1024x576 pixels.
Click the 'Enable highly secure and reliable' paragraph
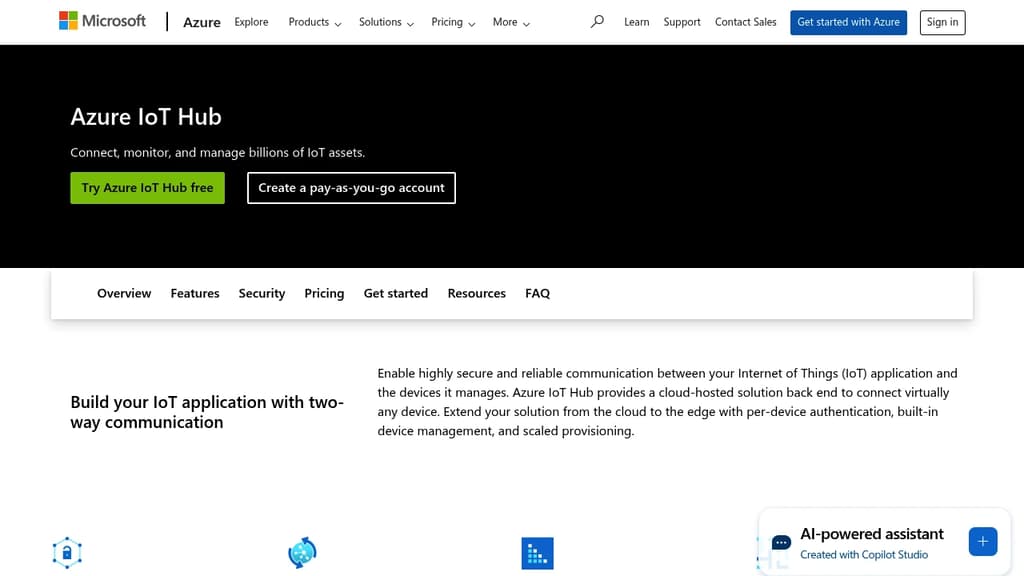(x=667, y=402)
